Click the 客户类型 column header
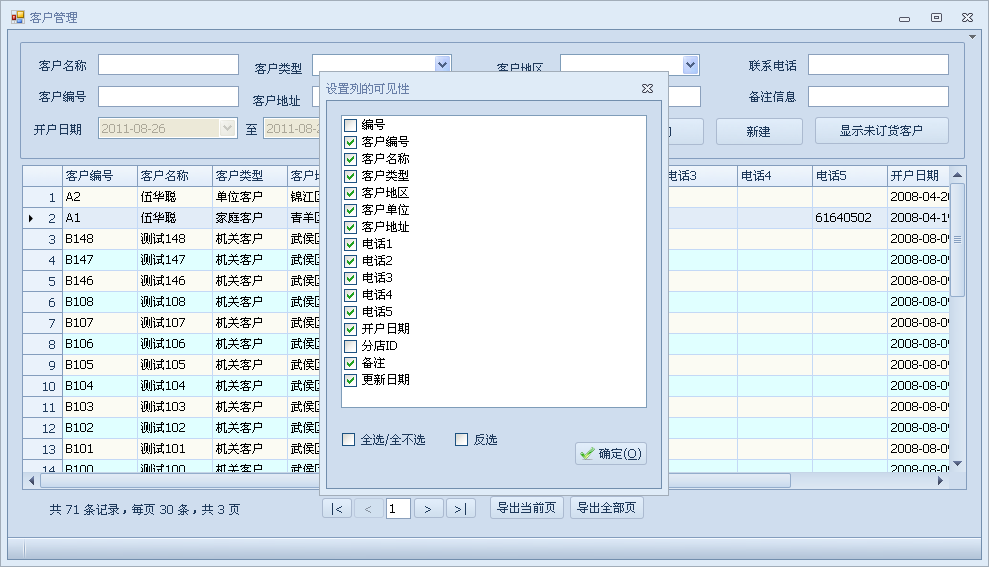This screenshot has height=567, width=989. point(250,175)
